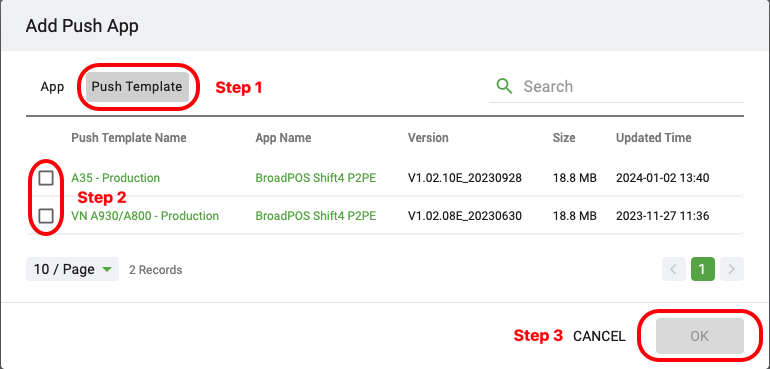Click the Size column header

564,138
